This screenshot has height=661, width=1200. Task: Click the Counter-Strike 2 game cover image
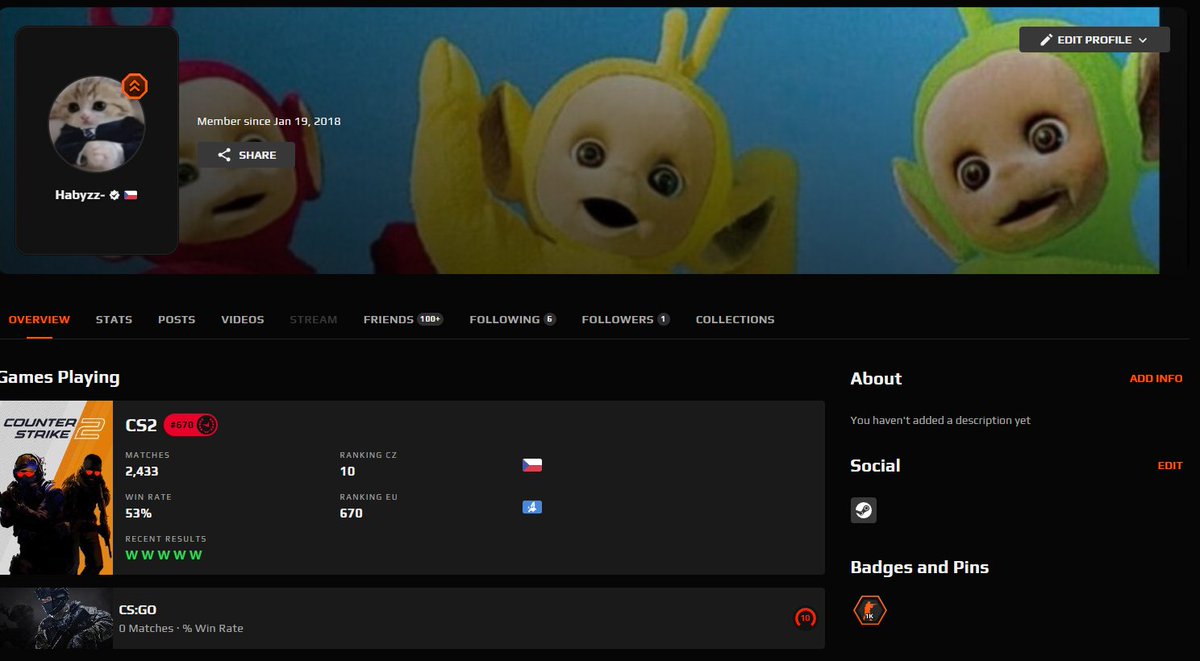pyautogui.click(x=56, y=488)
